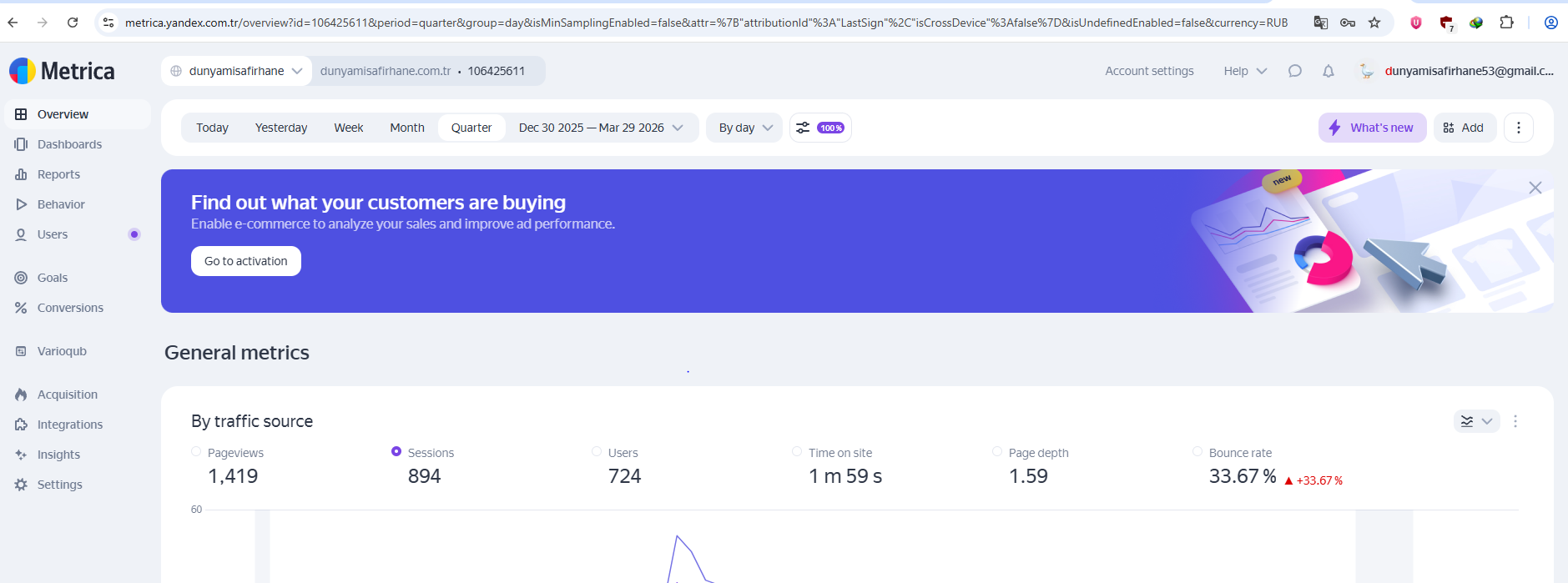
Task: Open segmentation filter sliders icon
Action: (x=803, y=128)
